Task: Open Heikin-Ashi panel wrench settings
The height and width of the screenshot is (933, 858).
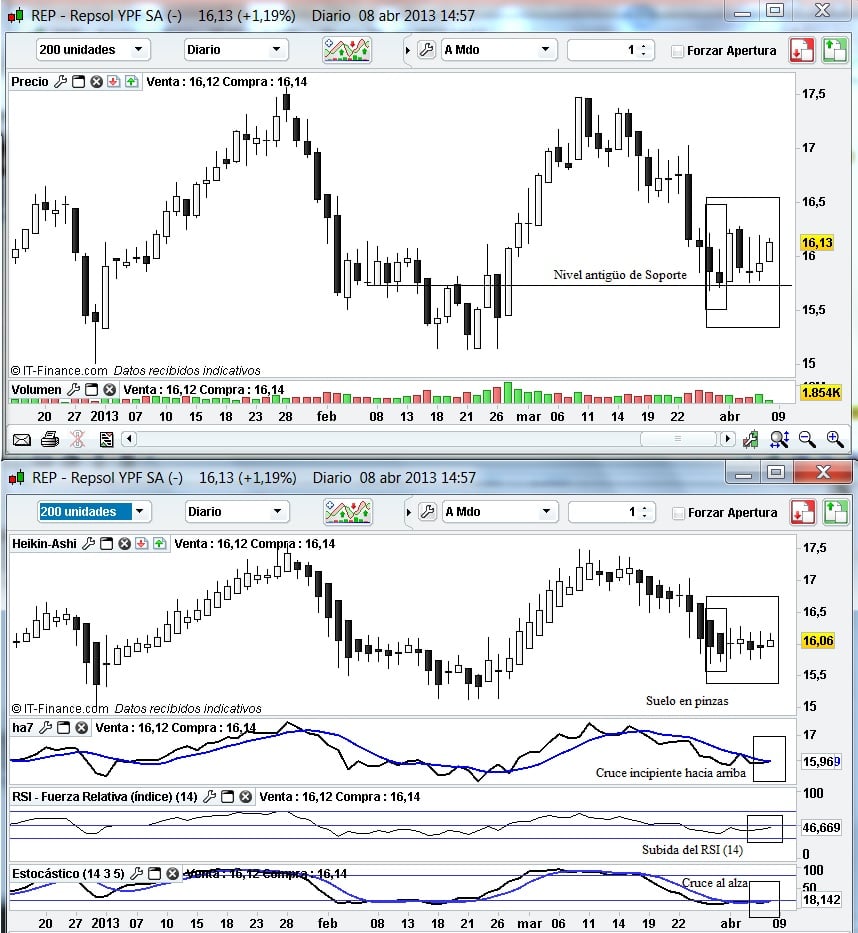Action: pyautogui.click(x=89, y=543)
